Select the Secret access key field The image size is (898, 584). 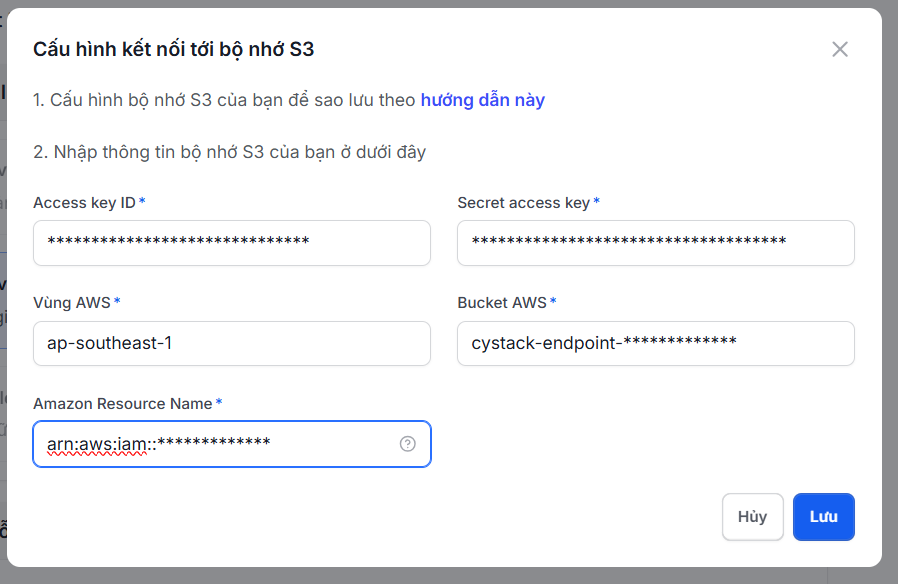point(655,242)
